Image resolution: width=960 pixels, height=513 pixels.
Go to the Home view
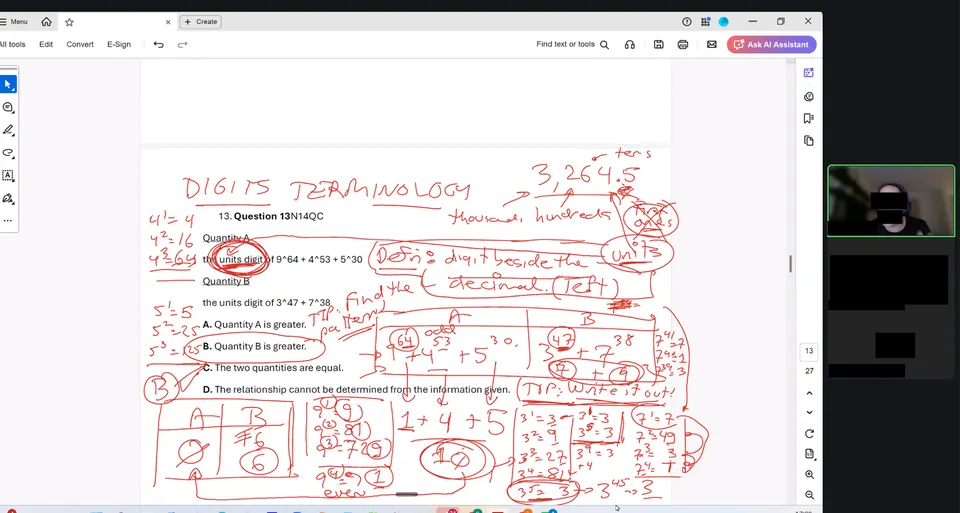point(47,22)
